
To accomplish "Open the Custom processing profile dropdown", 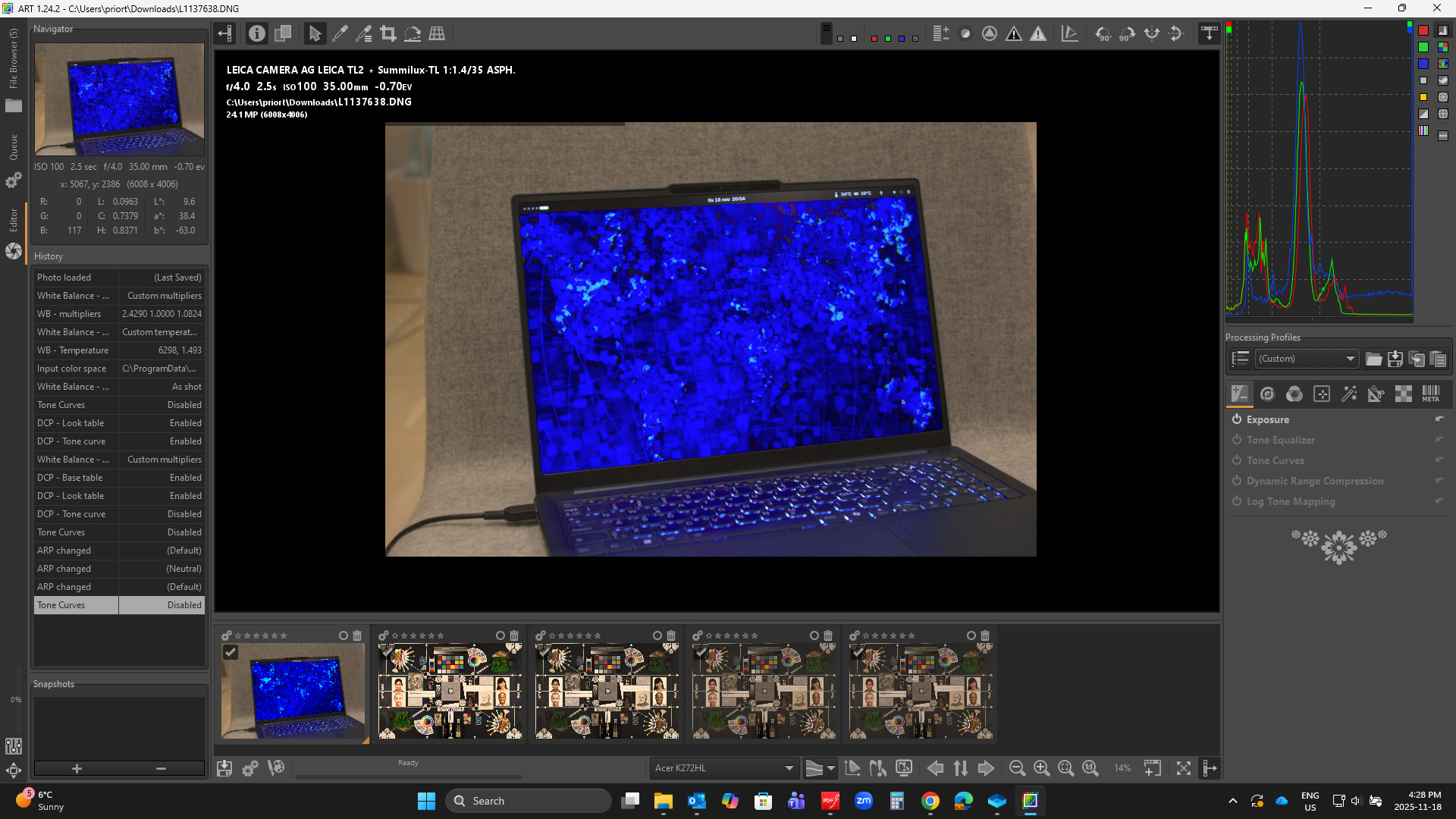I will (x=1307, y=359).
